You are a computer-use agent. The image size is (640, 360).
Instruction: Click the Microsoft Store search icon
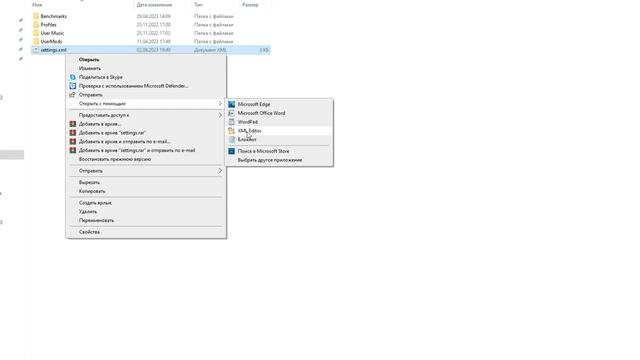231,151
